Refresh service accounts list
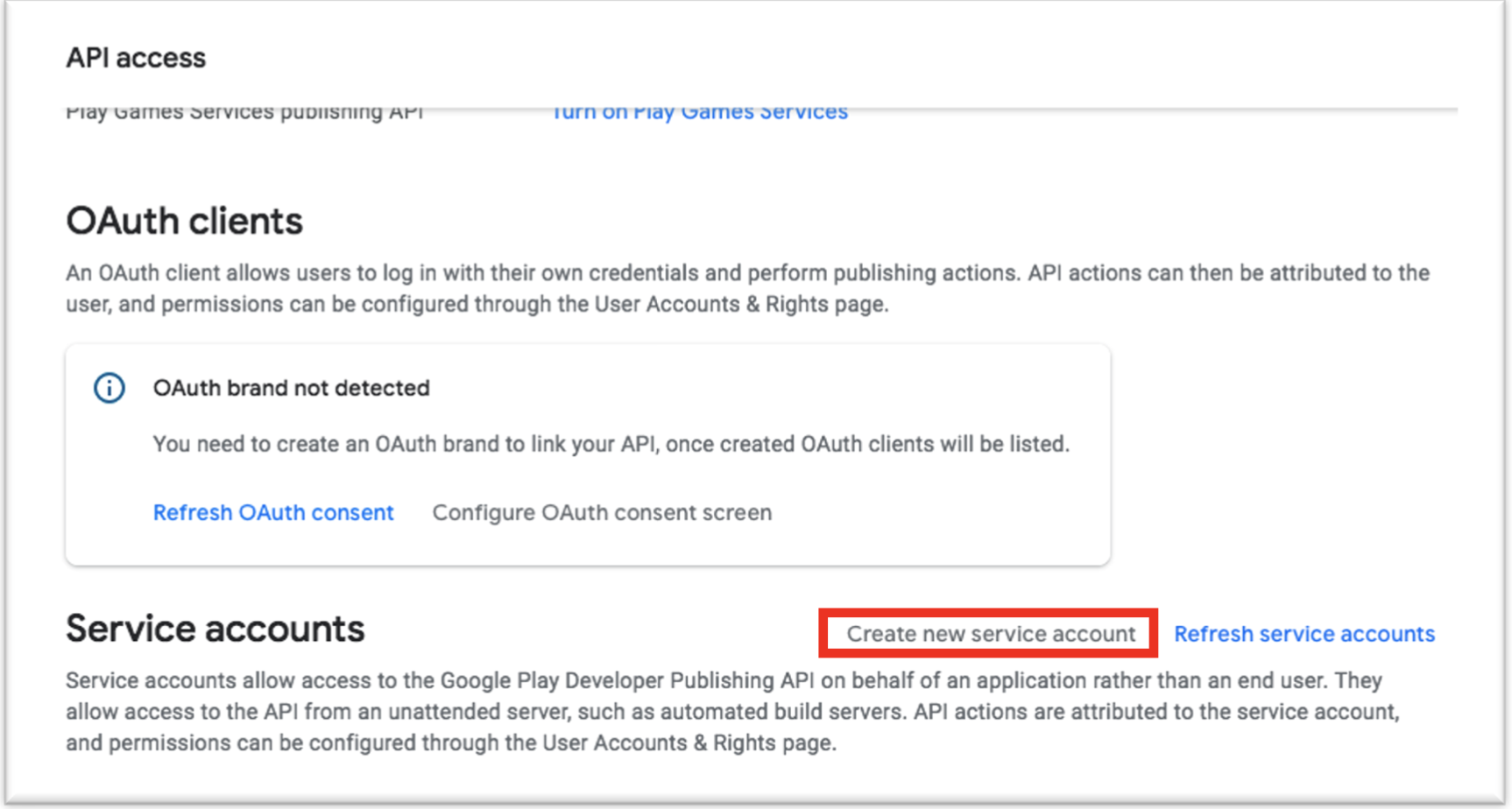This screenshot has width=1512, height=809. [1304, 634]
